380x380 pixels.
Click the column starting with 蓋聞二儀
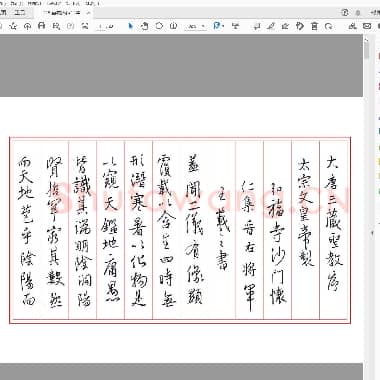point(194,230)
